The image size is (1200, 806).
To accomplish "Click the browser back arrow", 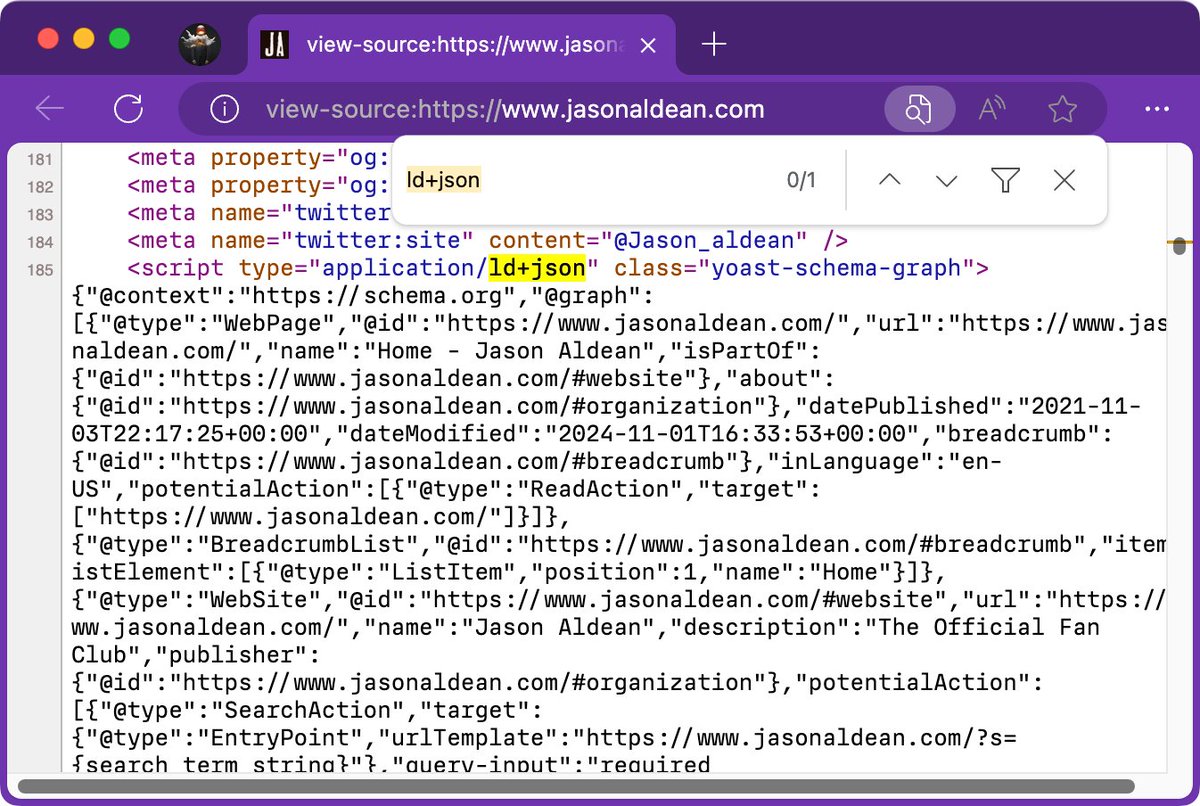I will (x=49, y=109).
